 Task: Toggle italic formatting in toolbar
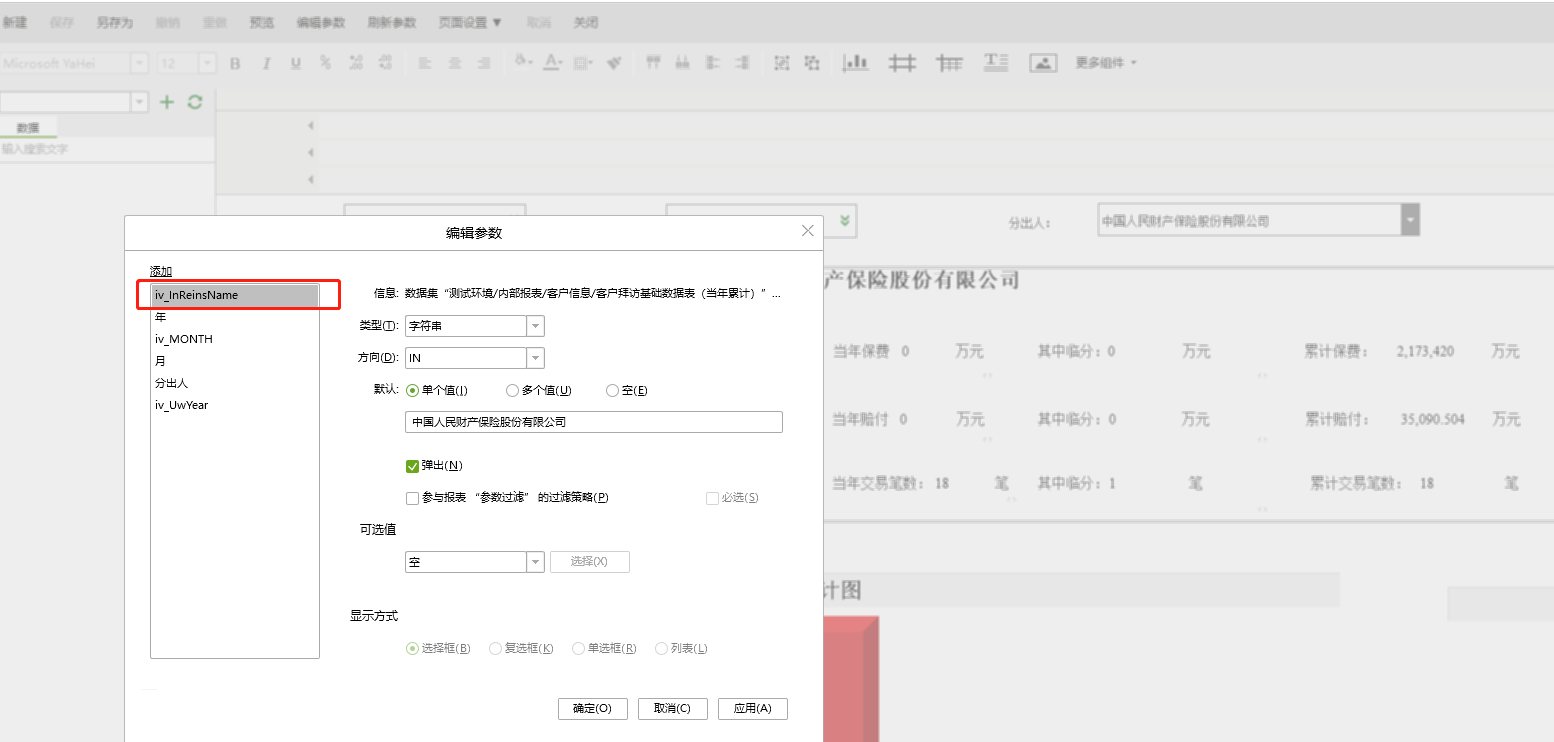coord(266,63)
